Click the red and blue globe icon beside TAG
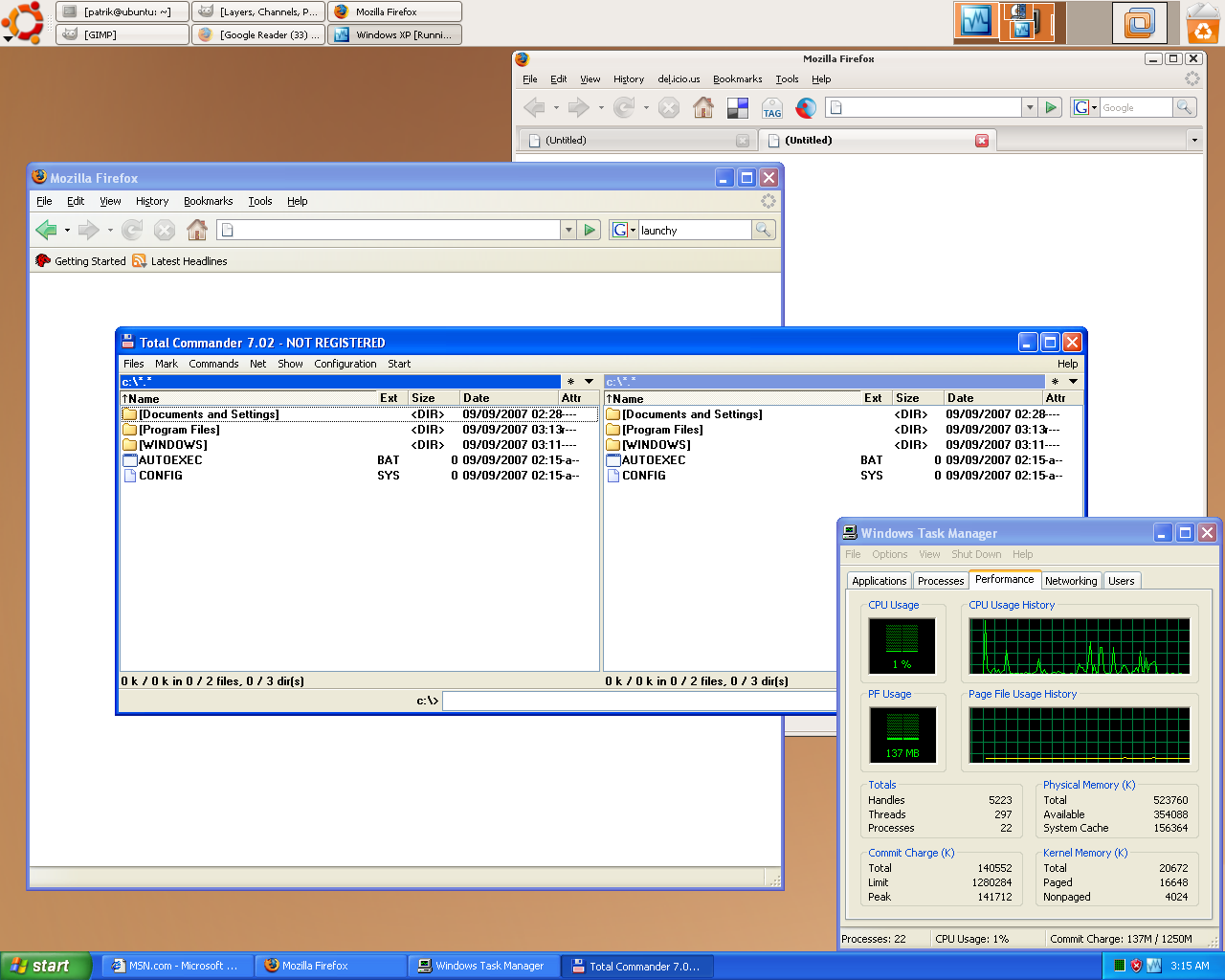Image resolution: width=1225 pixels, height=980 pixels. (x=806, y=108)
